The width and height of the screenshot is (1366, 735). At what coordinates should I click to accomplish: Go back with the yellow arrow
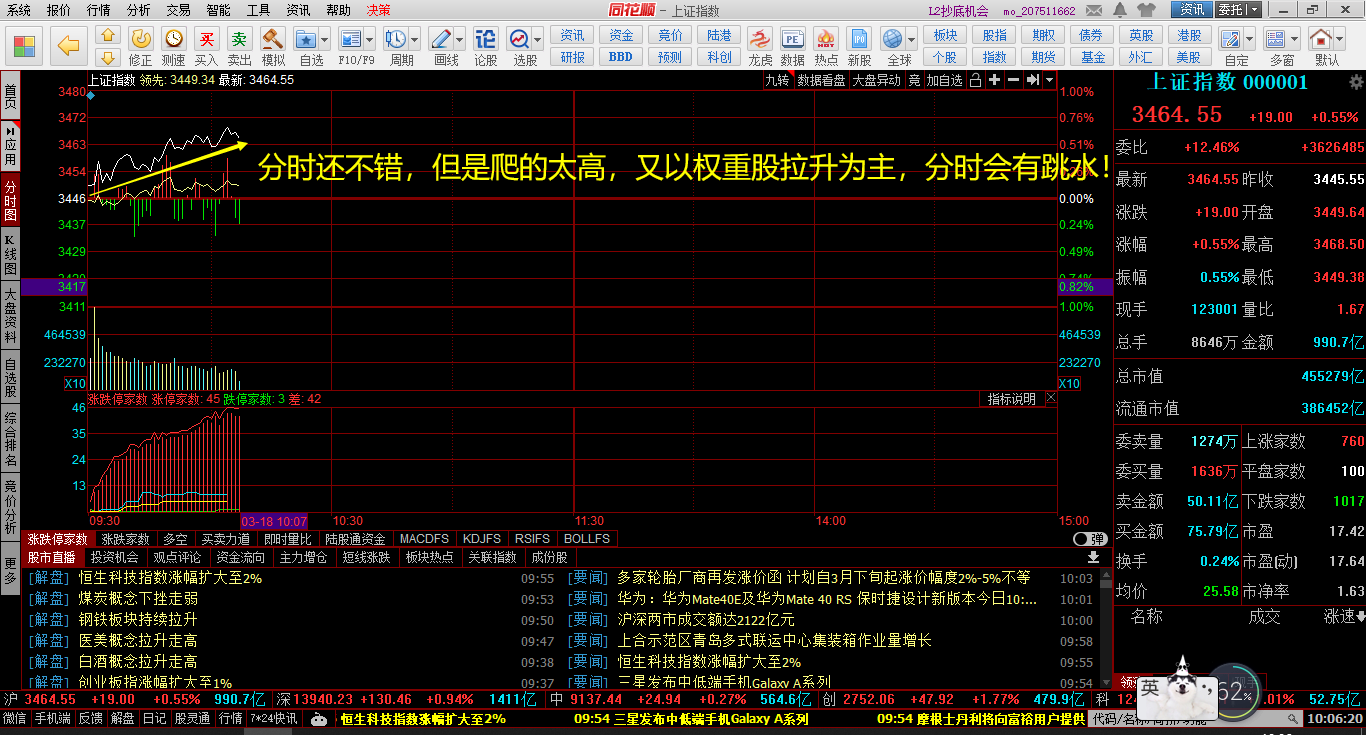pyautogui.click(x=68, y=46)
